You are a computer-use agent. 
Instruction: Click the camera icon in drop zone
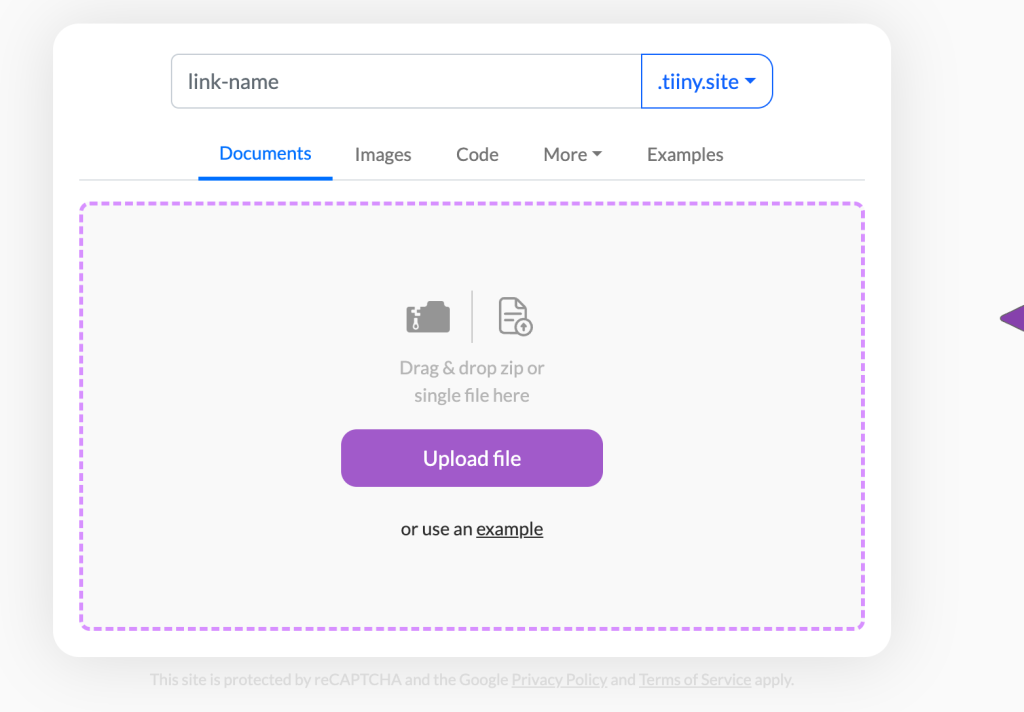tap(427, 315)
